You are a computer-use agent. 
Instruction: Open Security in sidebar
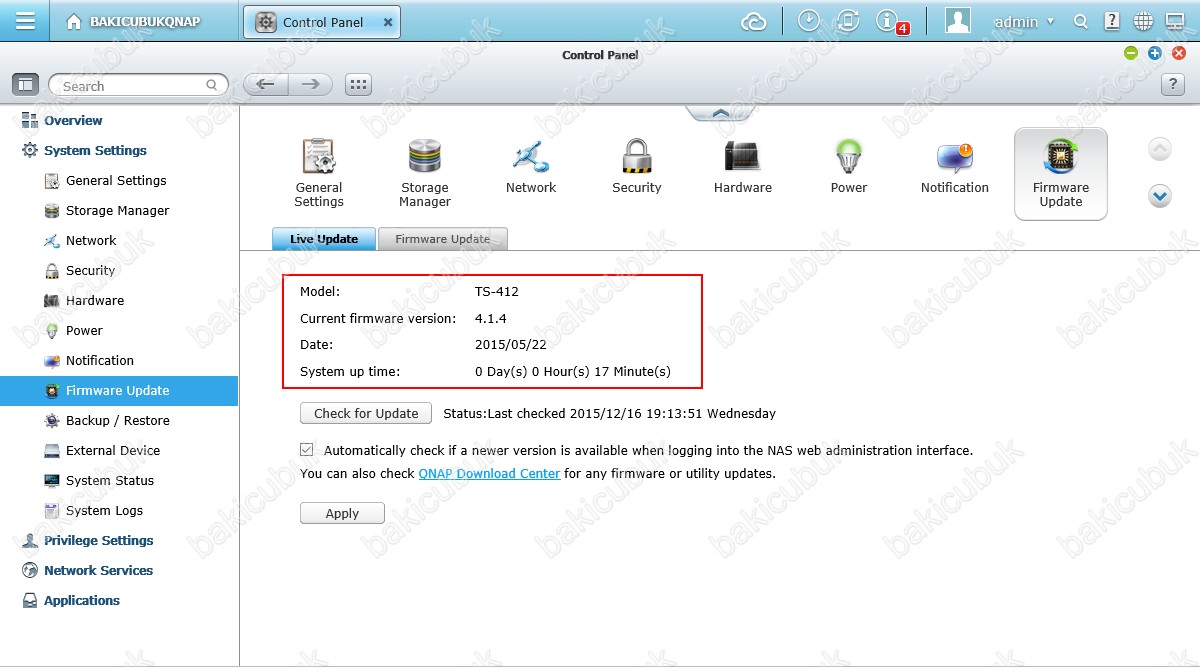coord(90,270)
